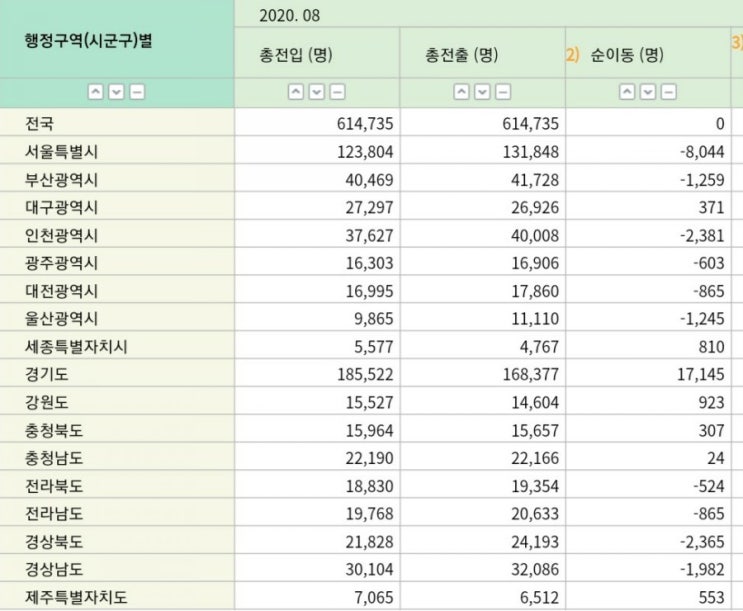This screenshot has width=743, height=611.
Task: Click 충청남도 순이동 value 24
Action: click(x=716, y=458)
